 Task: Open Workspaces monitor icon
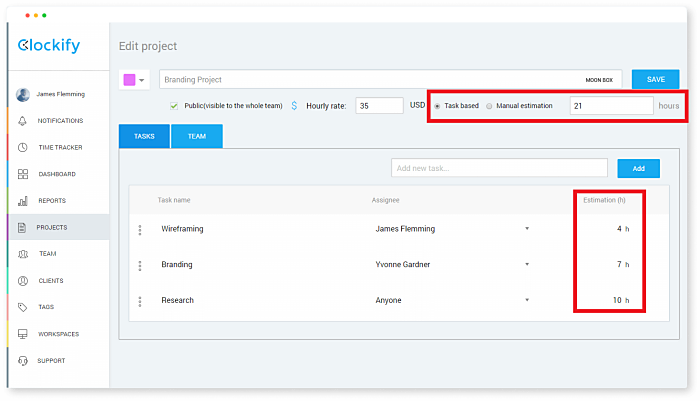tap(23, 334)
